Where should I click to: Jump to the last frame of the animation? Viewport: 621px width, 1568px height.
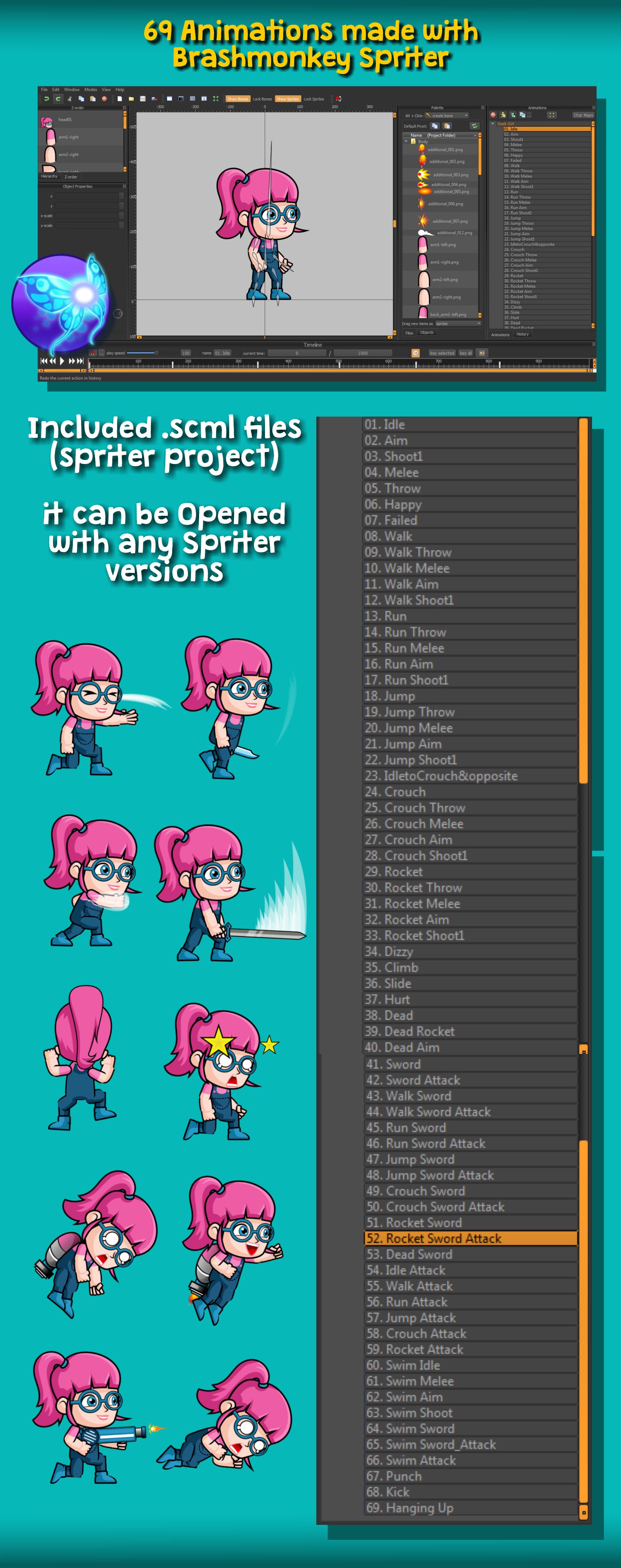coord(80,361)
